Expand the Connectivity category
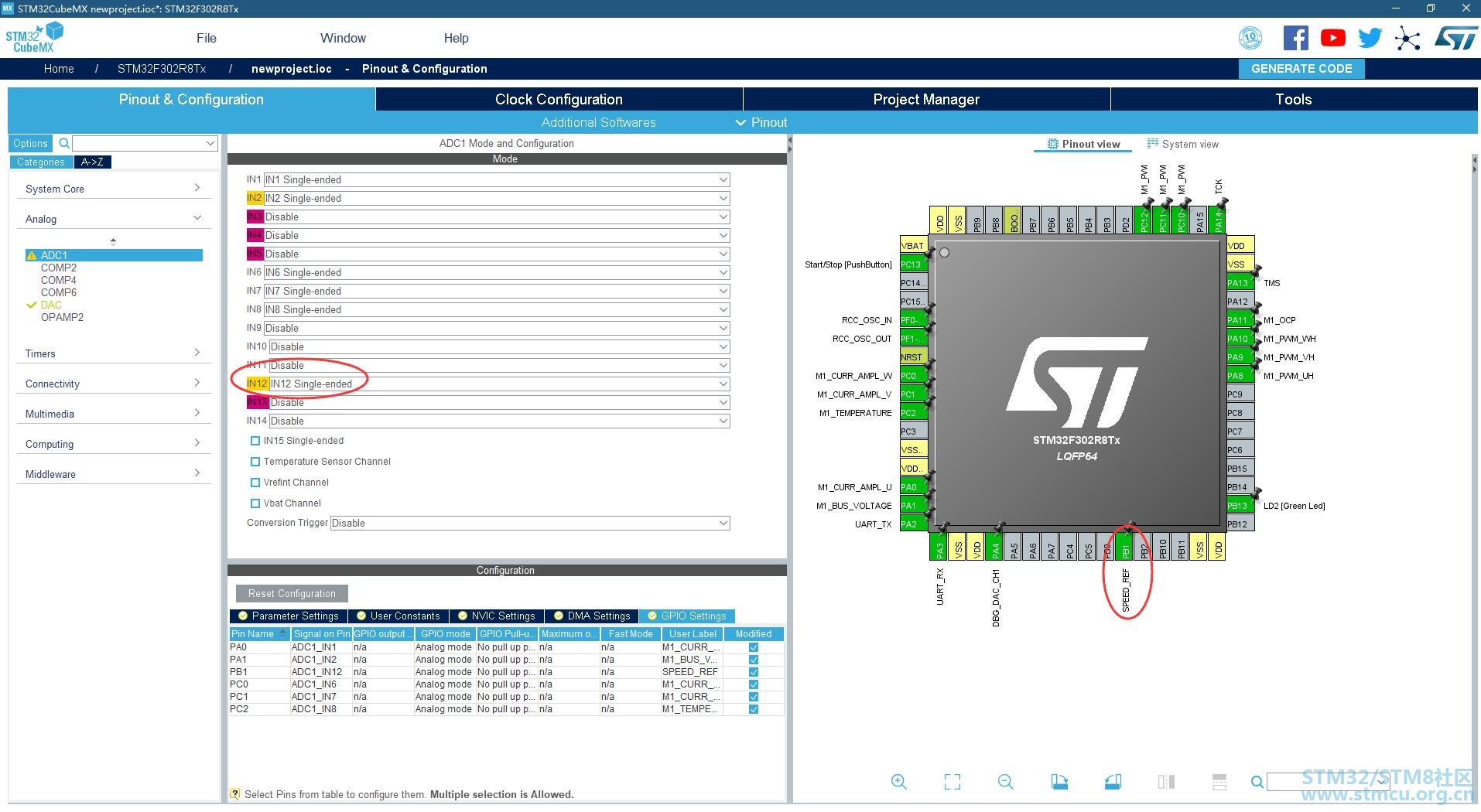1481x812 pixels. click(x=113, y=384)
